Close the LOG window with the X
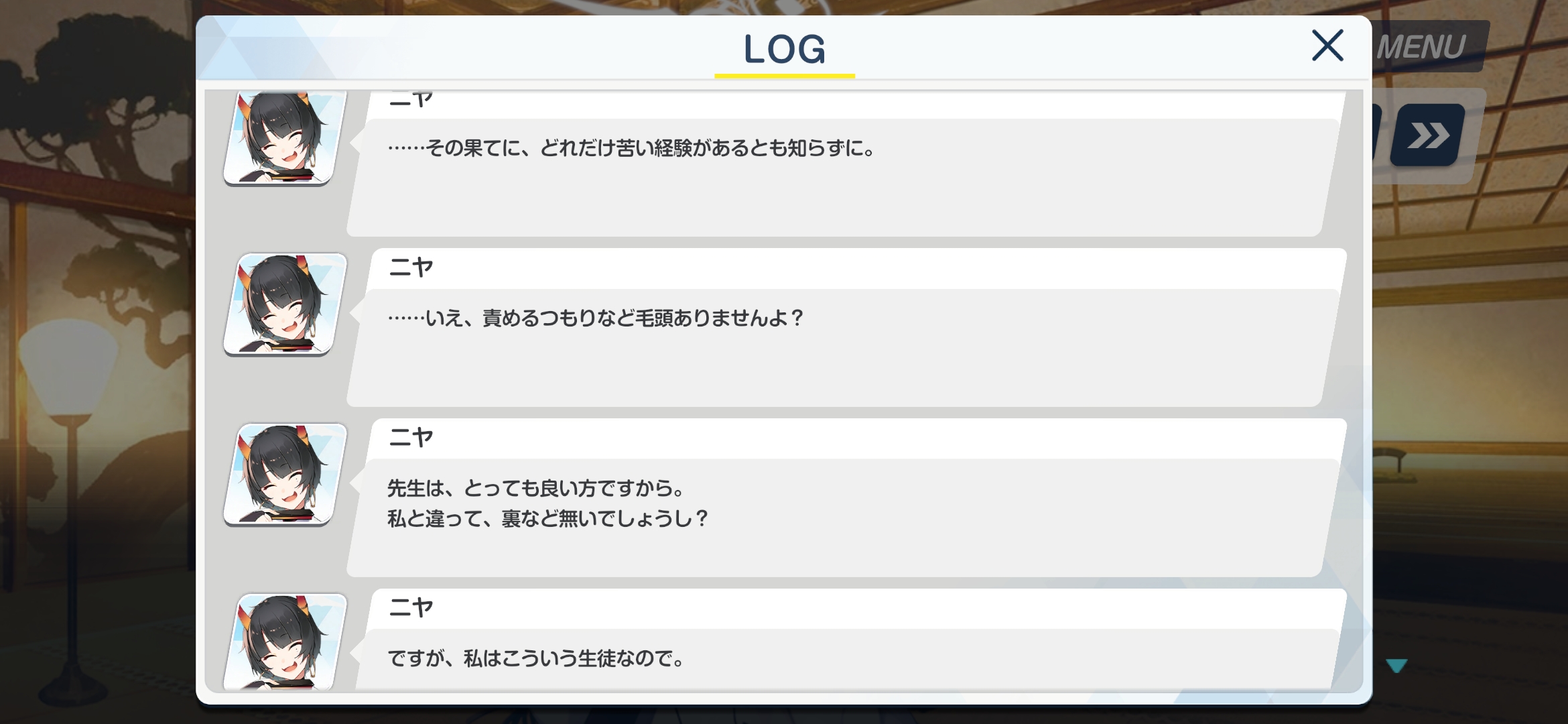 pyautogui.click(x=1327, y=46)
